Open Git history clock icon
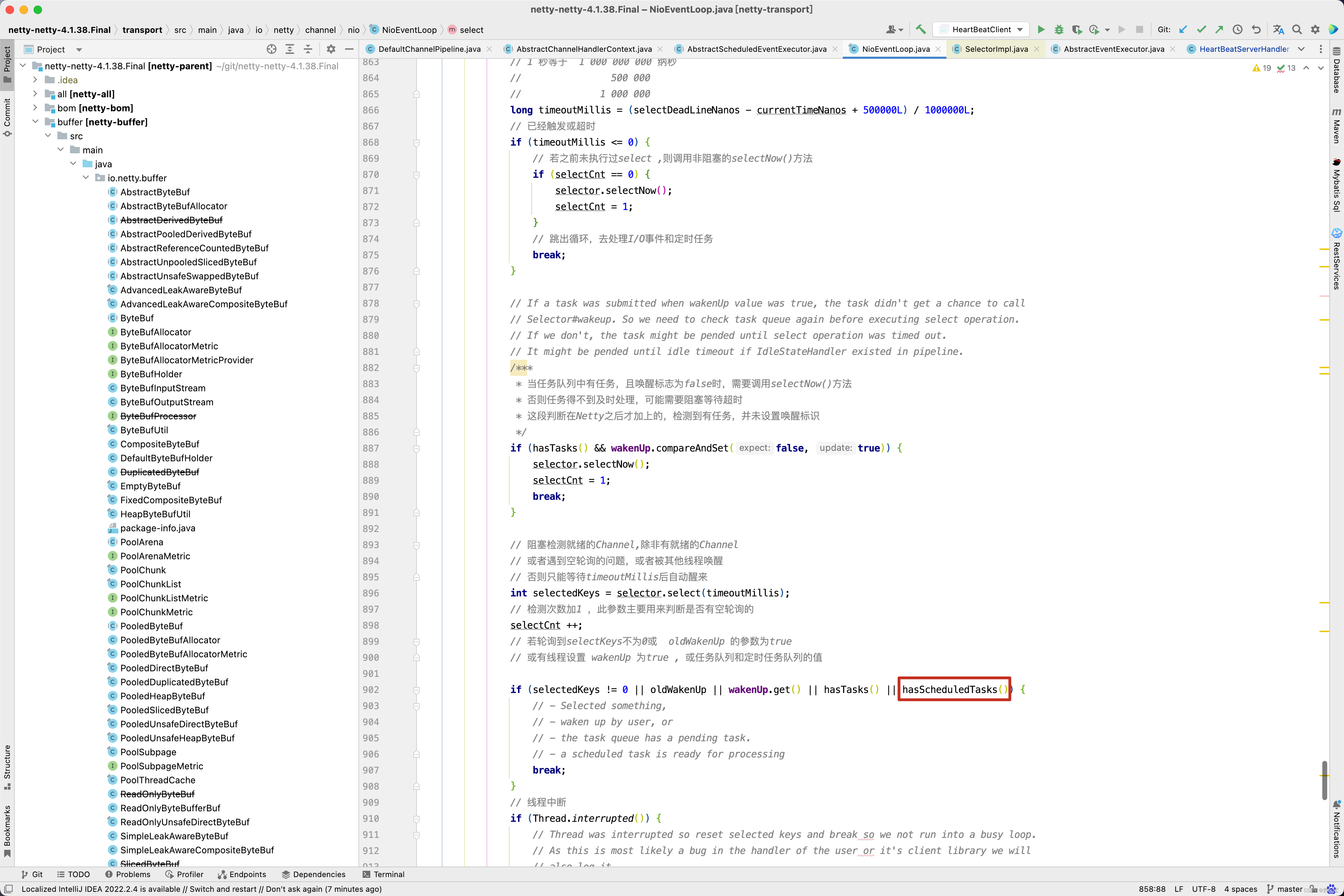 tap(1238, 29)
